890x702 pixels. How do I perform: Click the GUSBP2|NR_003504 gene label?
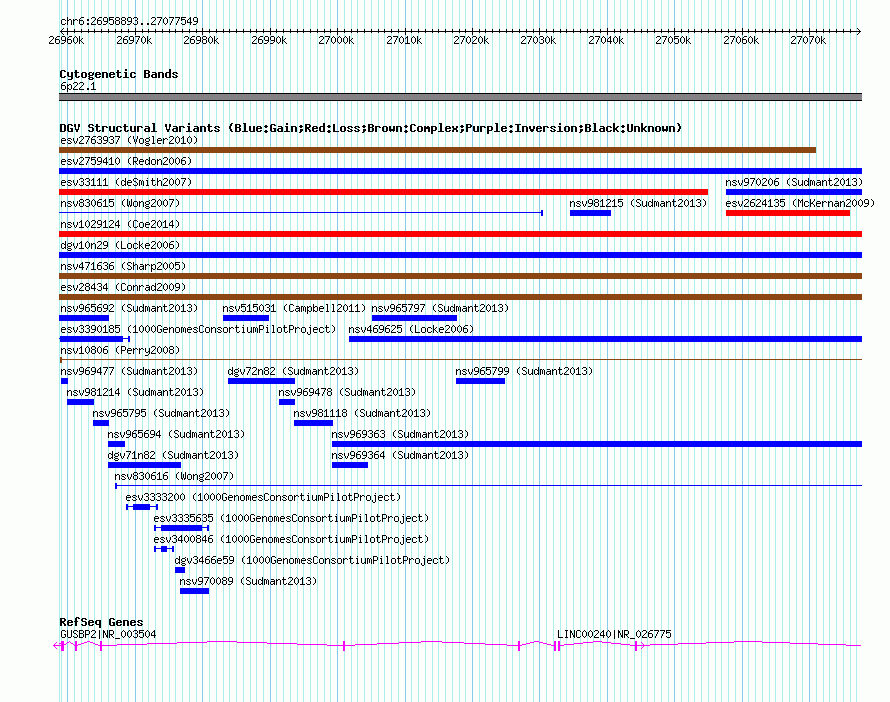point(108,634)
